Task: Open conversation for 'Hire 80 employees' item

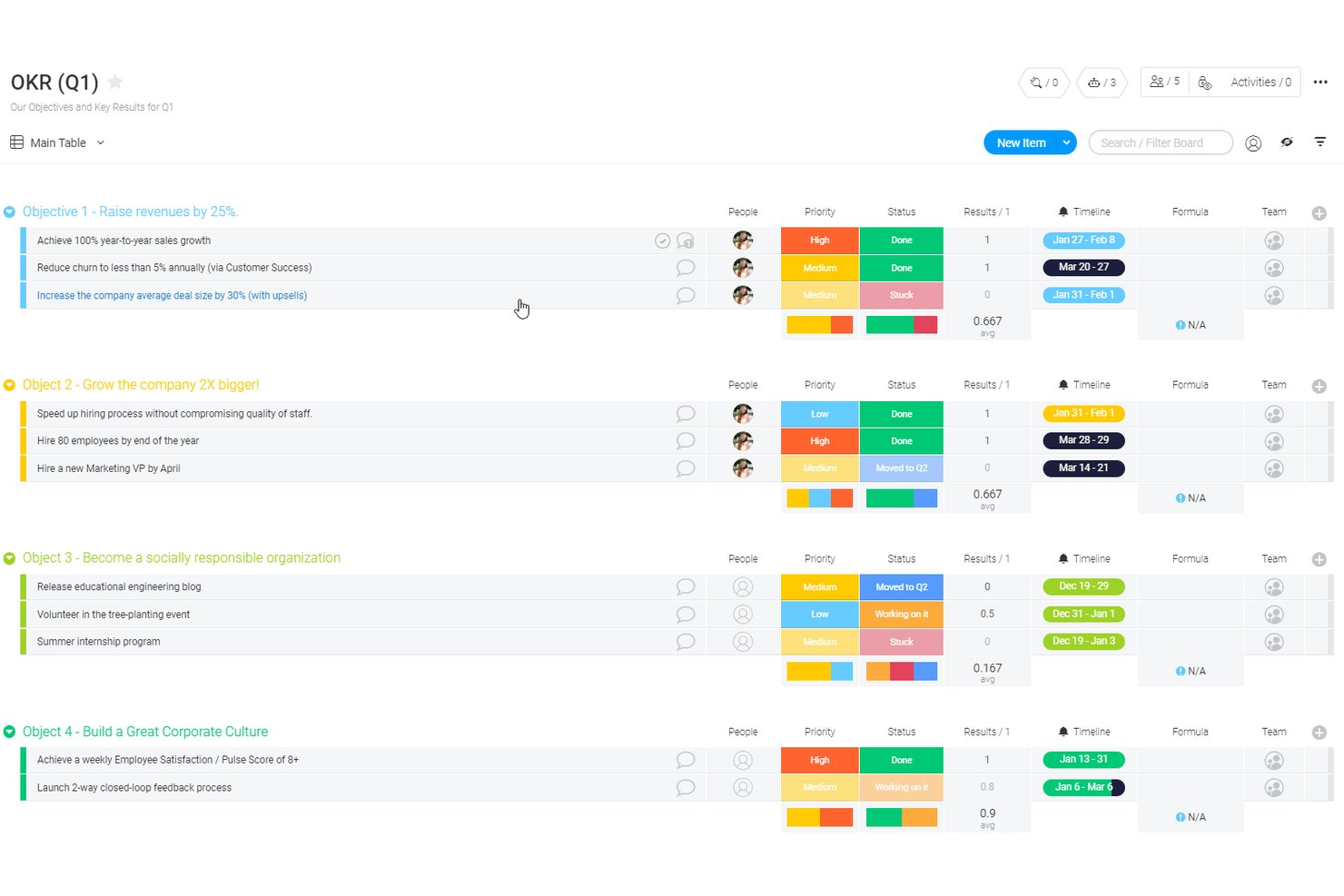Action: coord(686,441)
